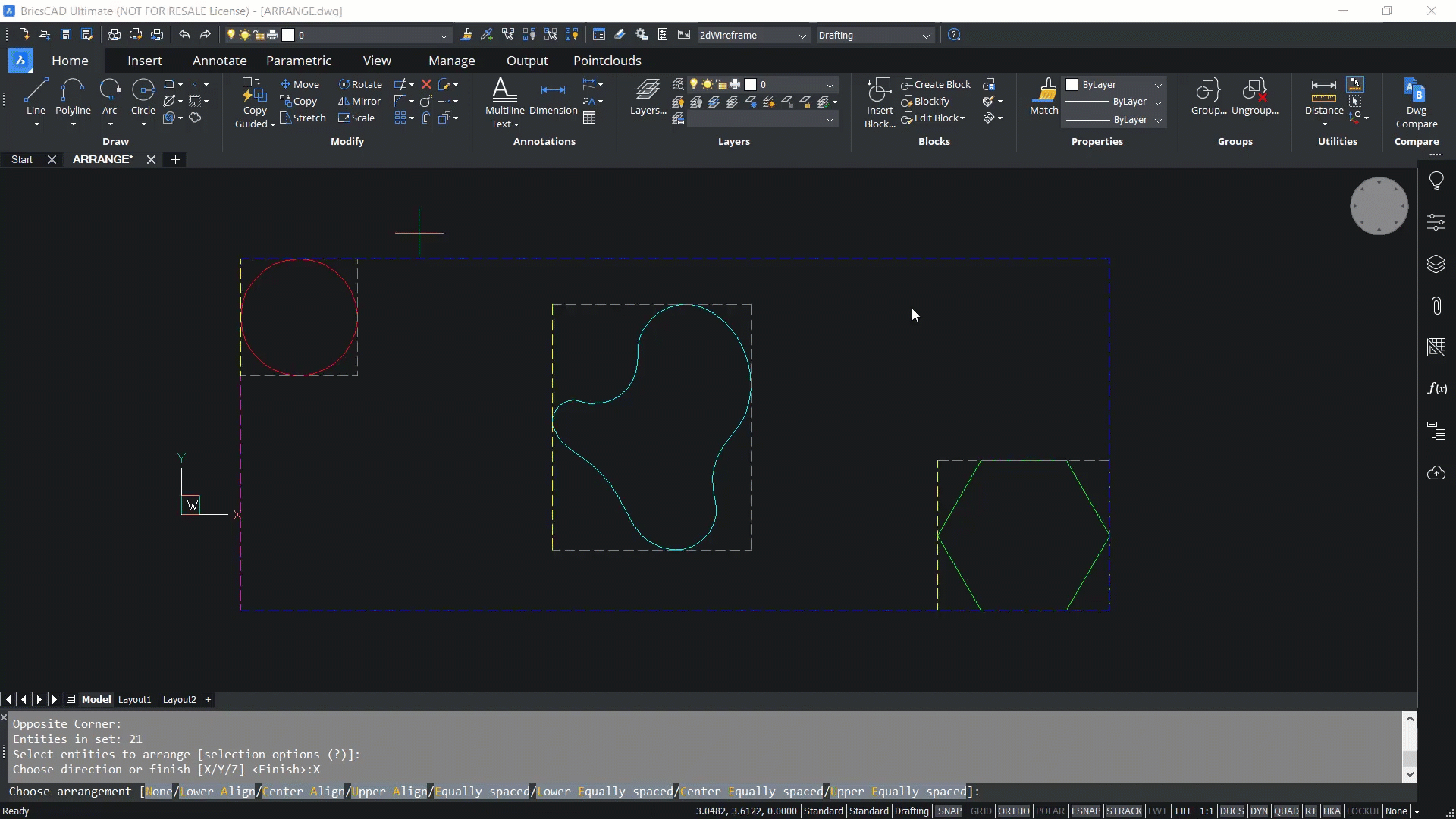Group the selected entities
The image size is (1456, 819).
click(1209, 97)
